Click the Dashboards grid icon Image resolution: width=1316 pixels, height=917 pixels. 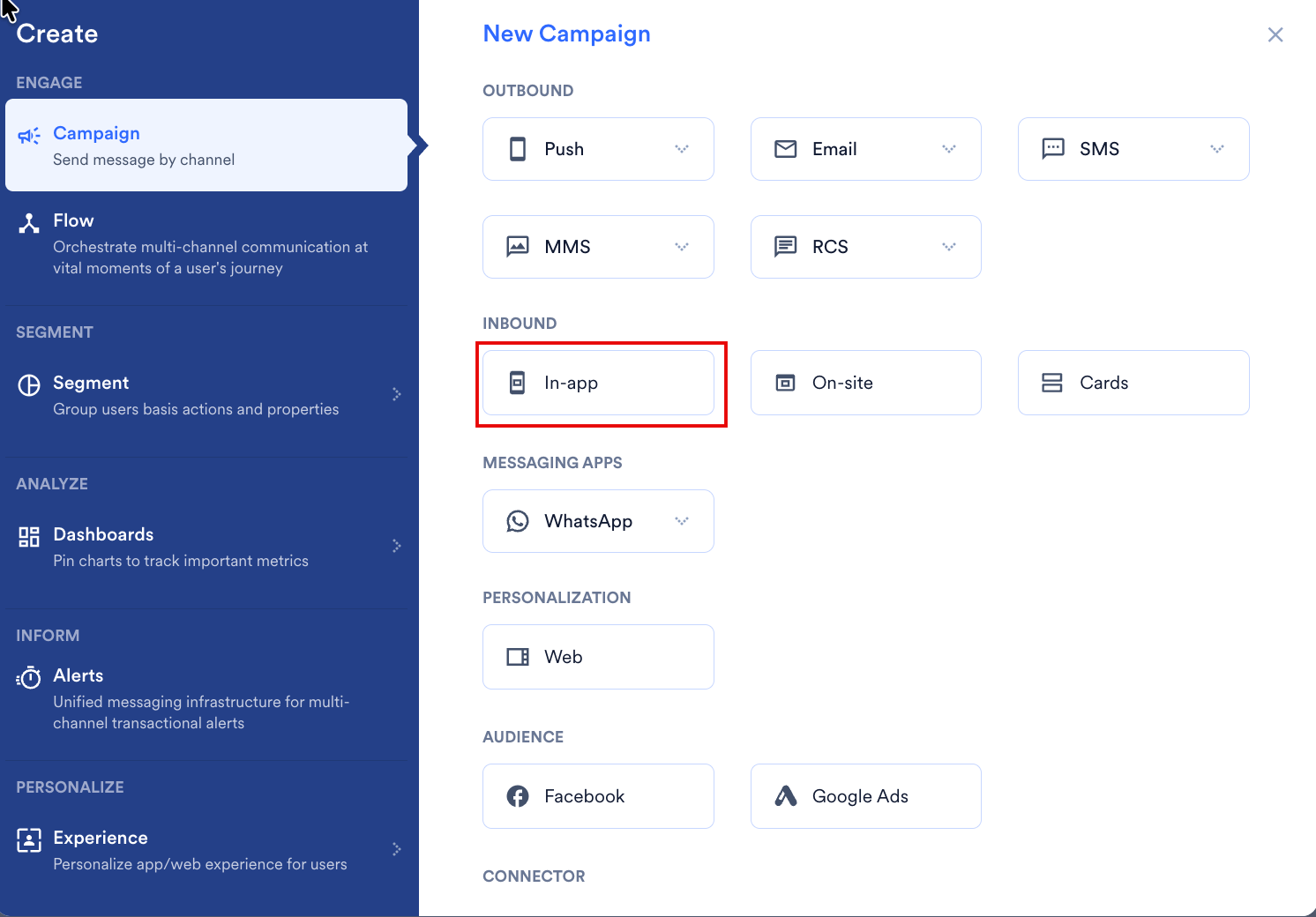[x=29, y=537]
